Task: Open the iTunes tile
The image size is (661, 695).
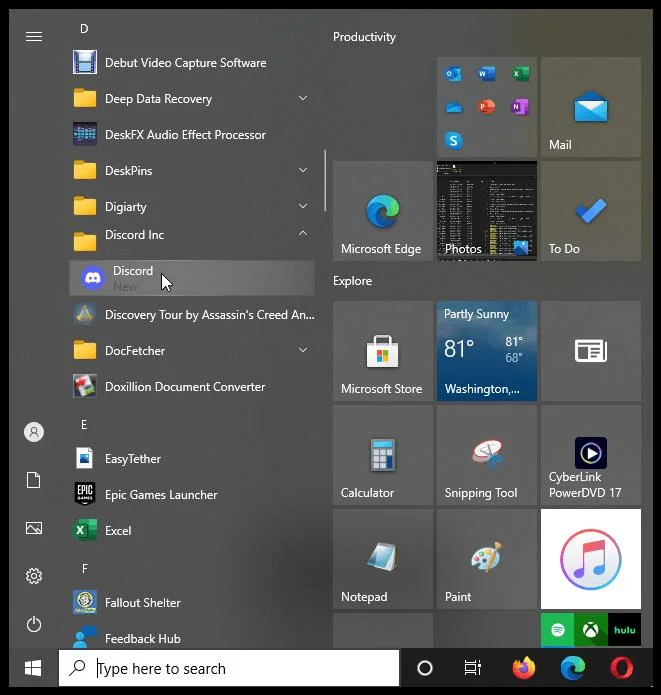Action: click(591, 559)
